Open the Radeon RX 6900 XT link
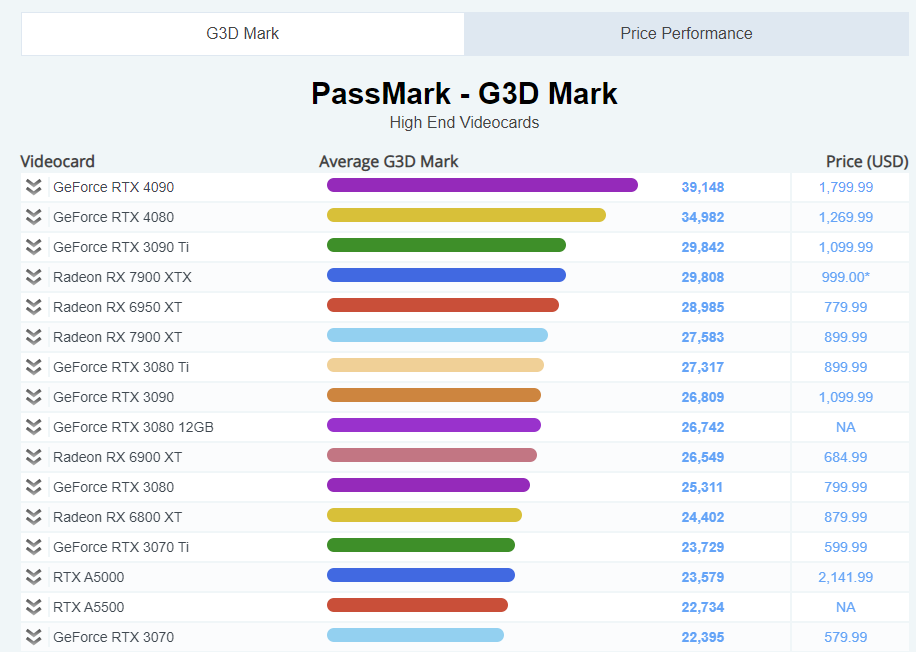The width and height of the screenshot is (916, 652). click(x=117, y=457)
